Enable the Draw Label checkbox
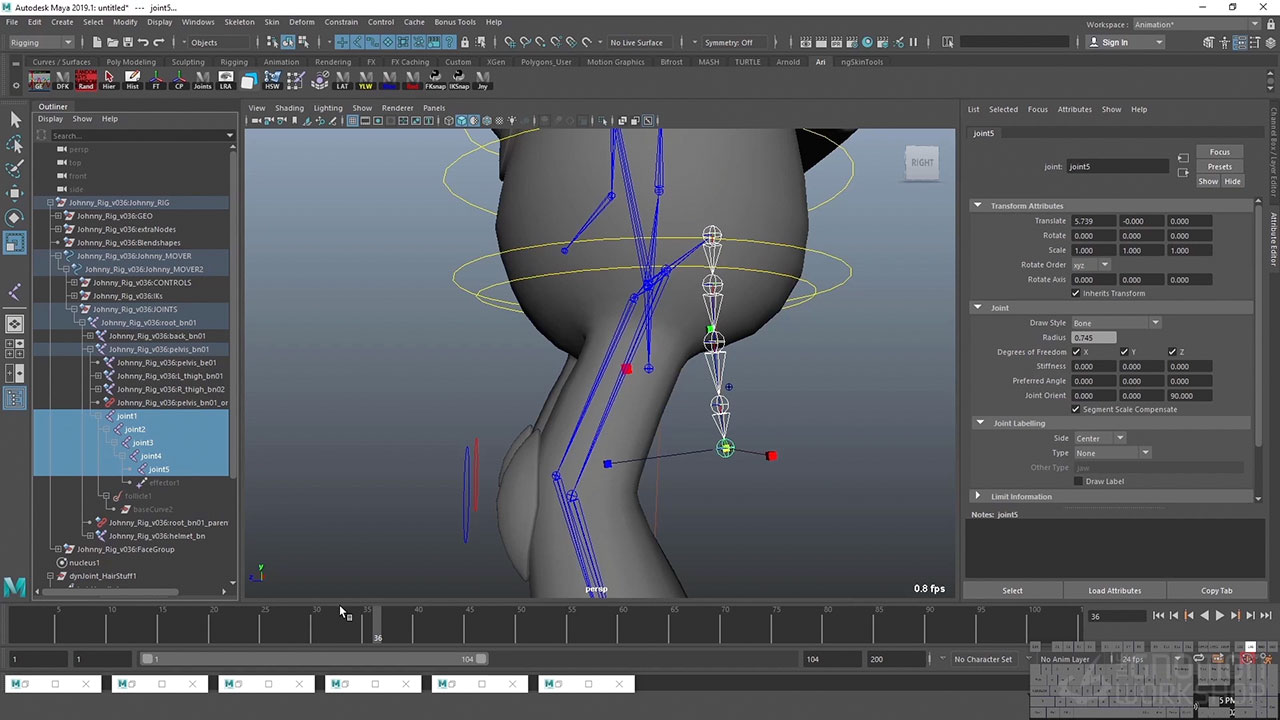The image size is (1280, 720). pos(1078,482)
